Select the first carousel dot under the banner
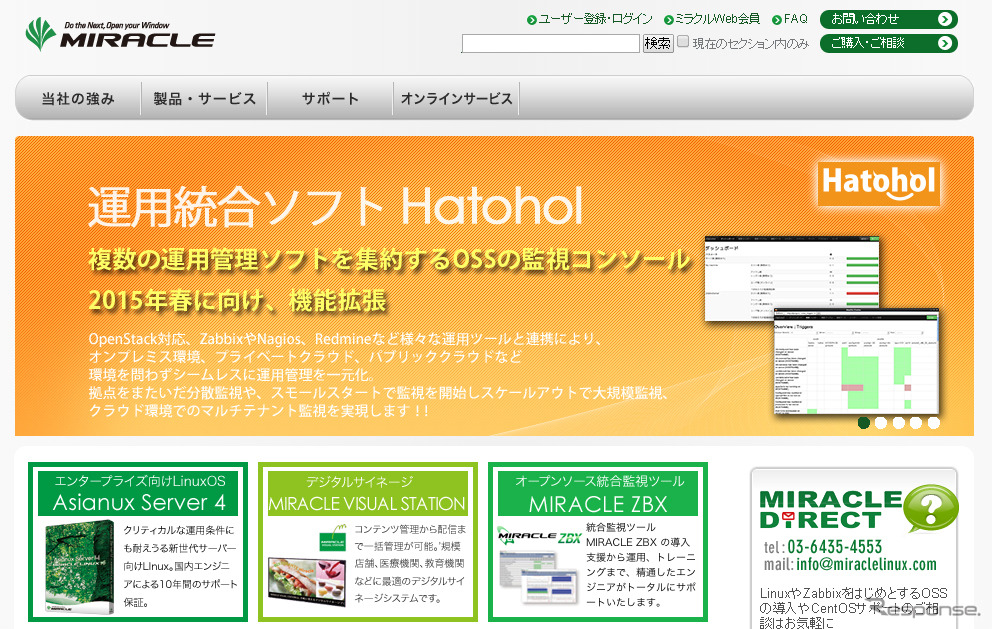This screenshot has width=992, height=629. click(863, 423)
